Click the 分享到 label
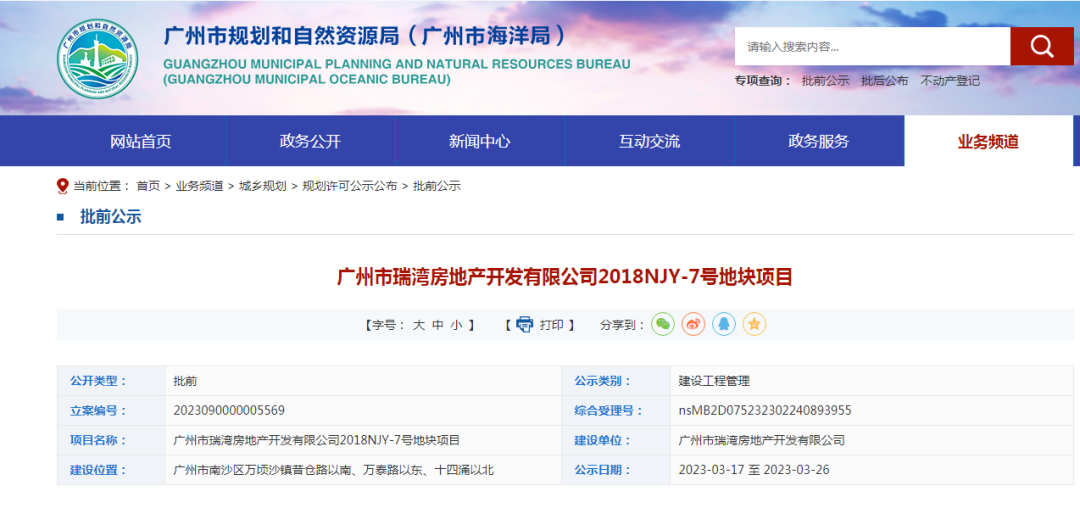The height and width of the screenshot is (508, 1080). click(x=623, y=325)
